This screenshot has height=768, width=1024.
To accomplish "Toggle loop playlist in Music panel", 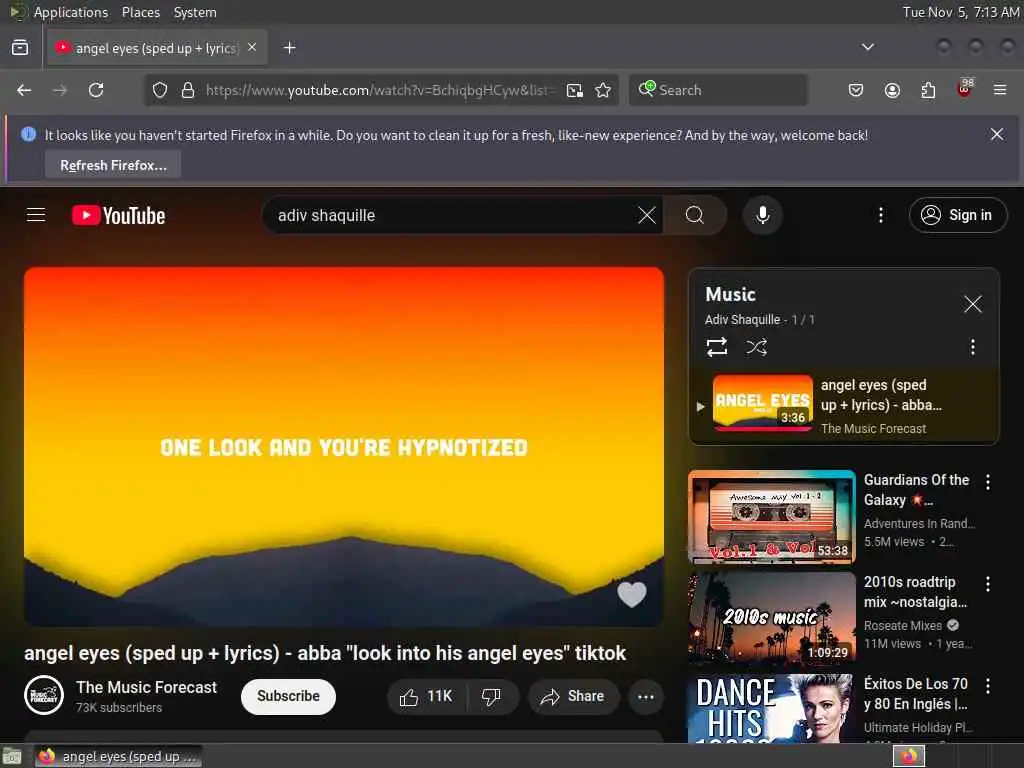I will tap(717, 347).
